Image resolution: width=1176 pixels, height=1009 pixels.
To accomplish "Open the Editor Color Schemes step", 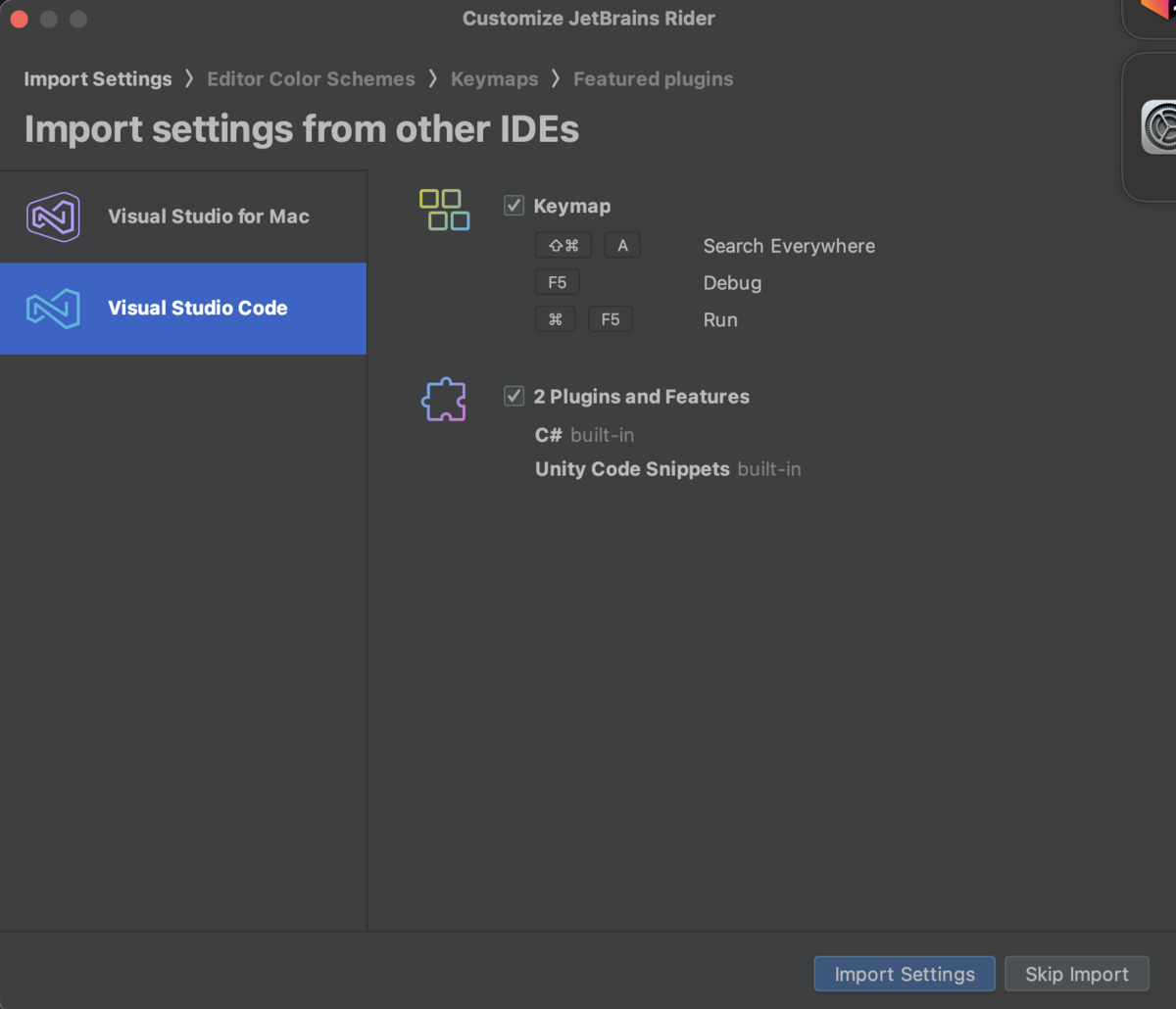I will pos(311,78).
